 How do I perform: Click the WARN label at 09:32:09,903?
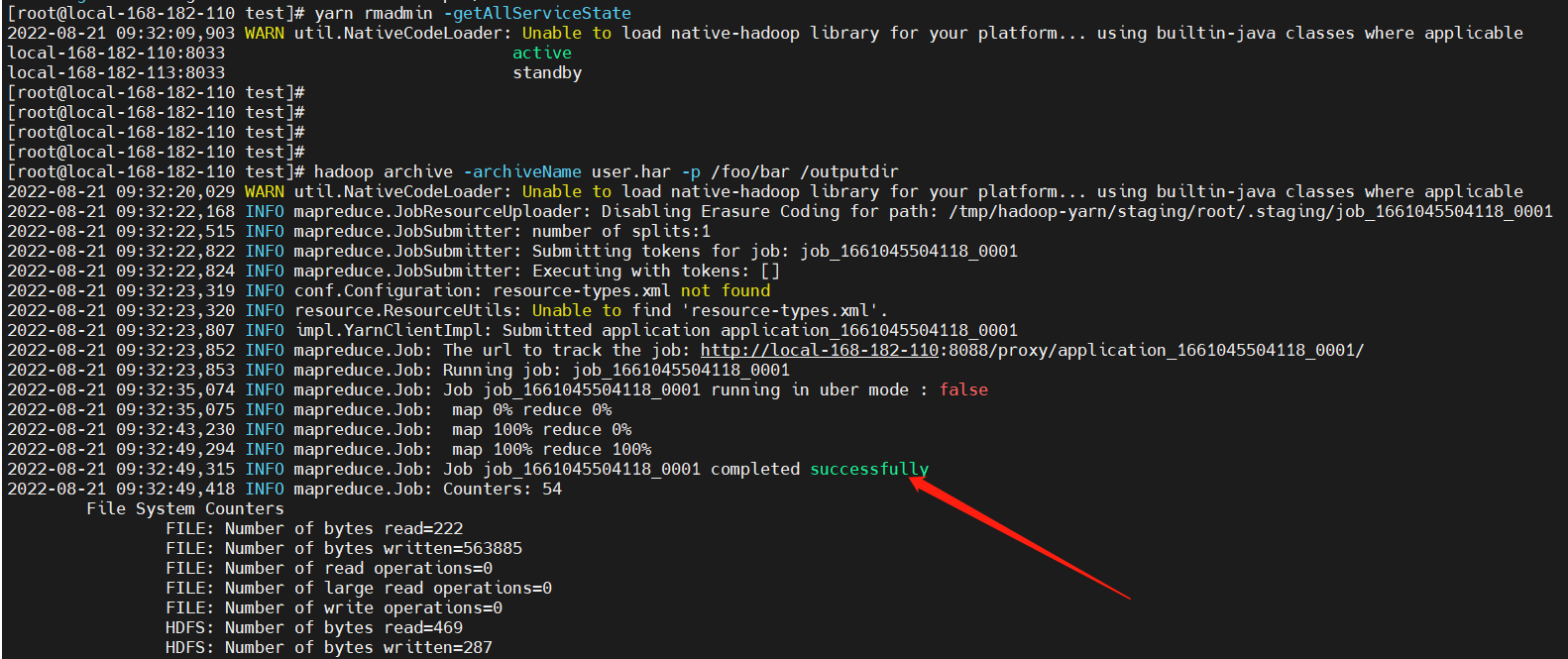pos(265,33)
